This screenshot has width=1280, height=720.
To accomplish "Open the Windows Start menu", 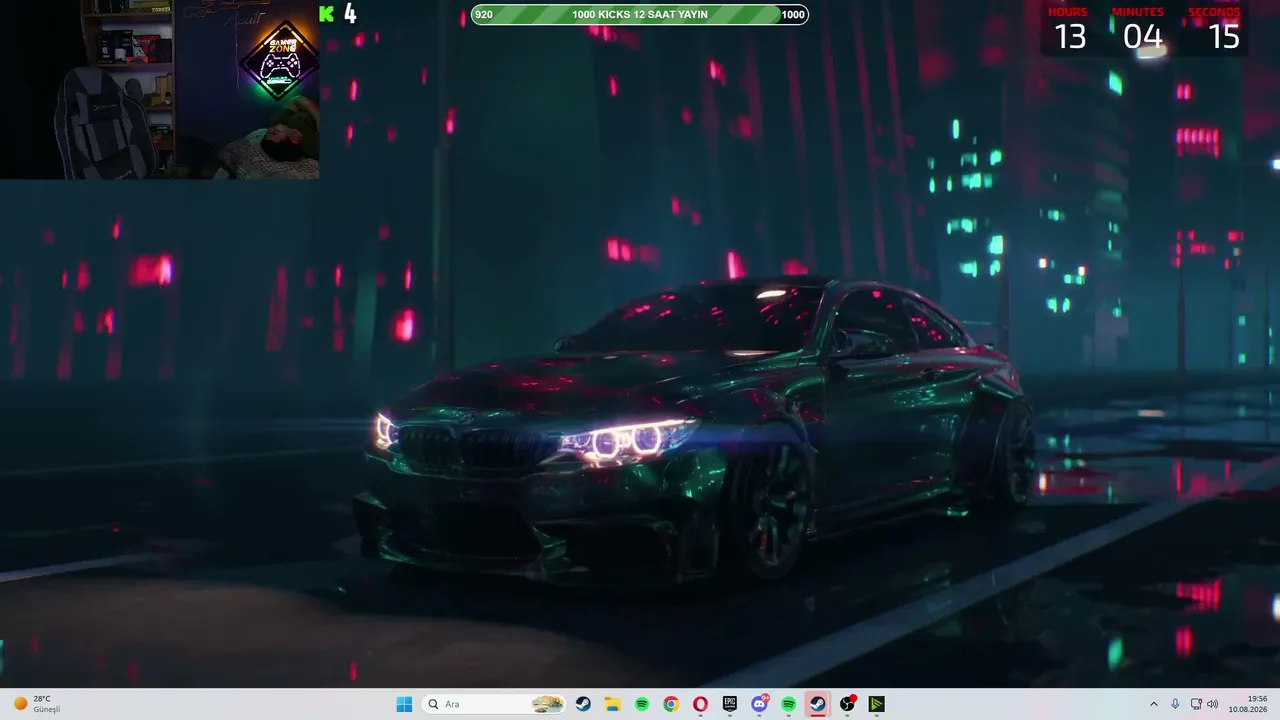I will (404, 704).
